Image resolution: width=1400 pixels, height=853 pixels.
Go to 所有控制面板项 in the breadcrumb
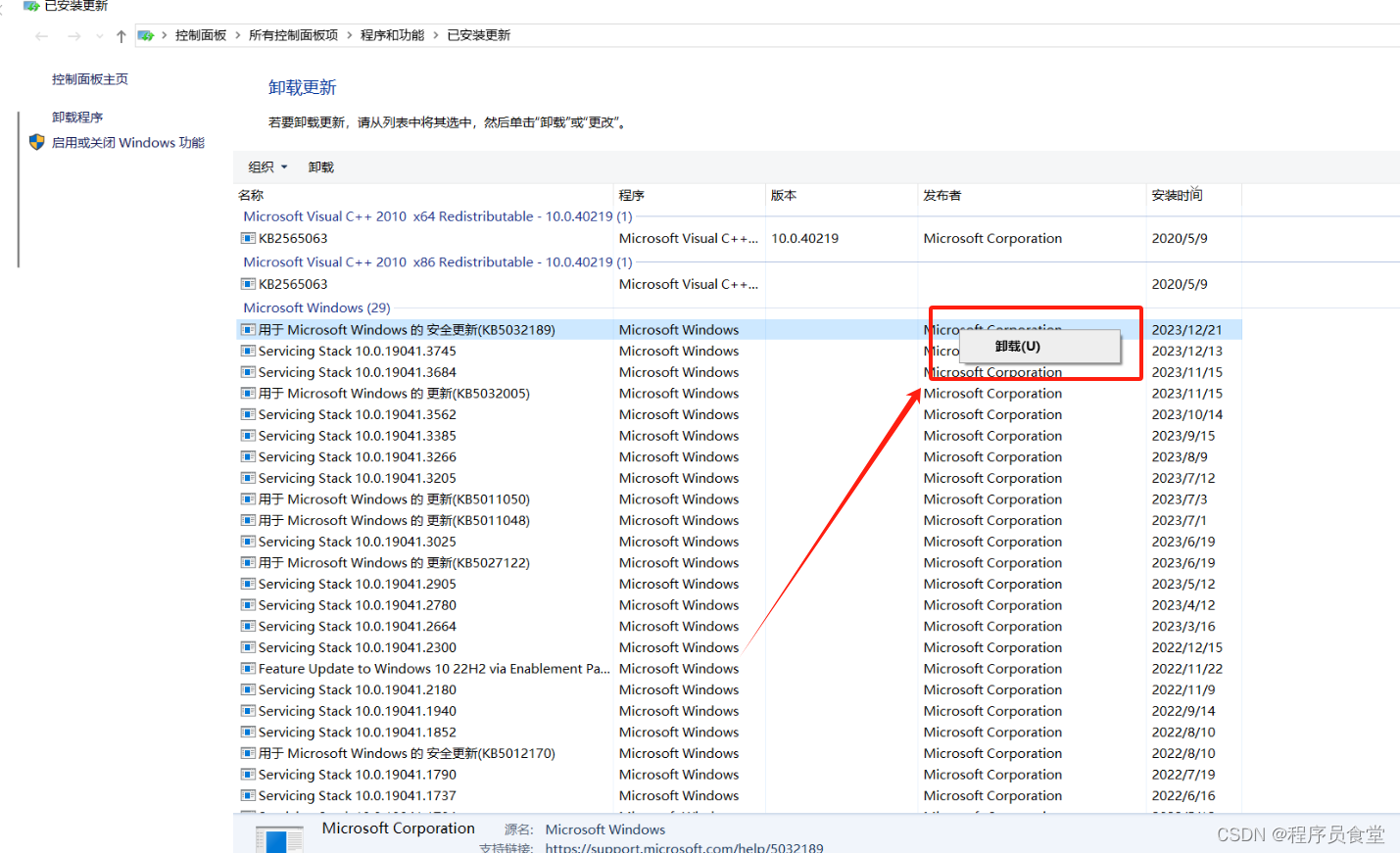click(x=293, y=35)
